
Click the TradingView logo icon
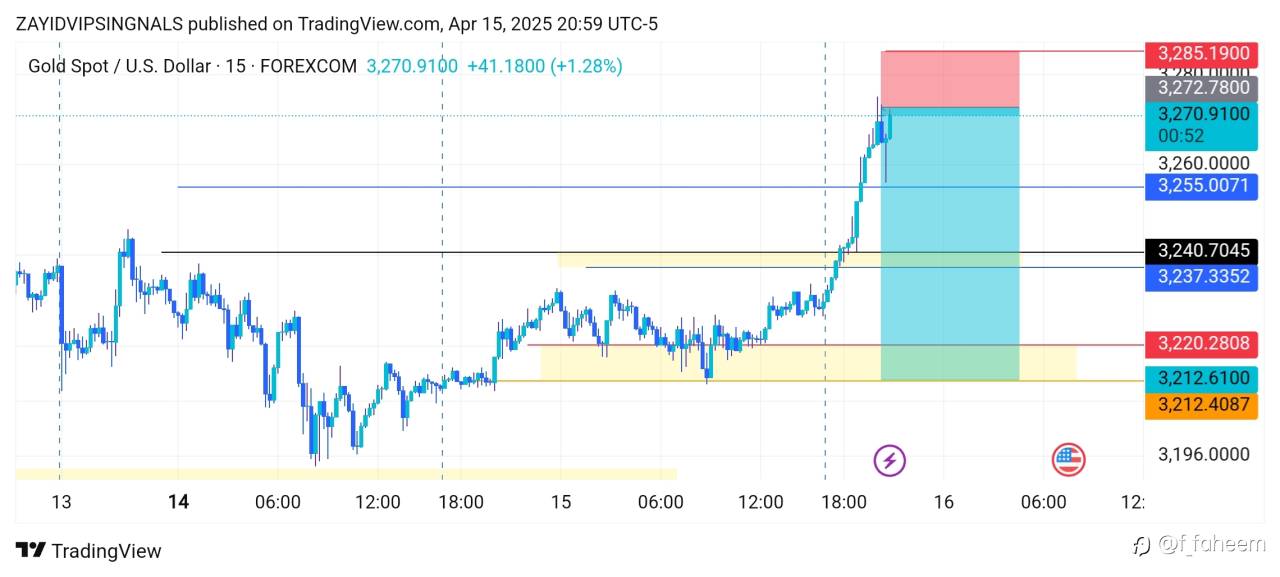[30, 550]
